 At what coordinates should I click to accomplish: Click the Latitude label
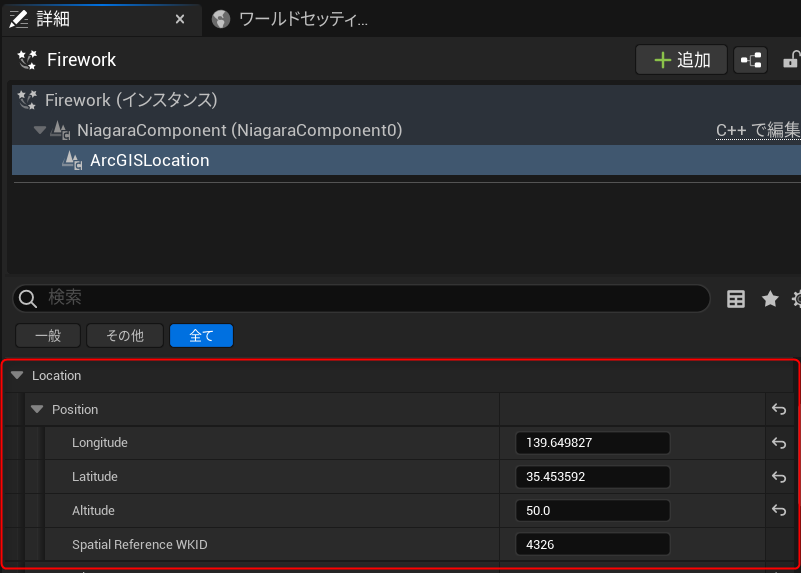click(95, 476)
